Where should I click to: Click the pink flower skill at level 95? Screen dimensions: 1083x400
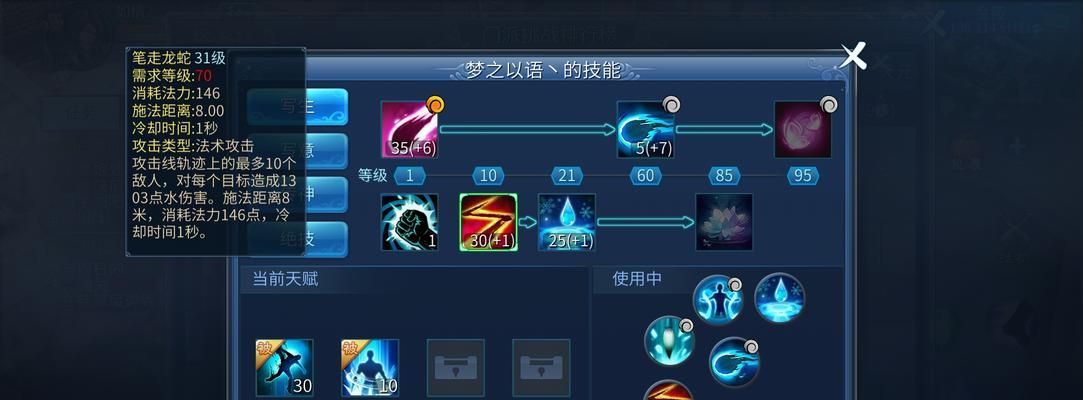click(803, 130)
